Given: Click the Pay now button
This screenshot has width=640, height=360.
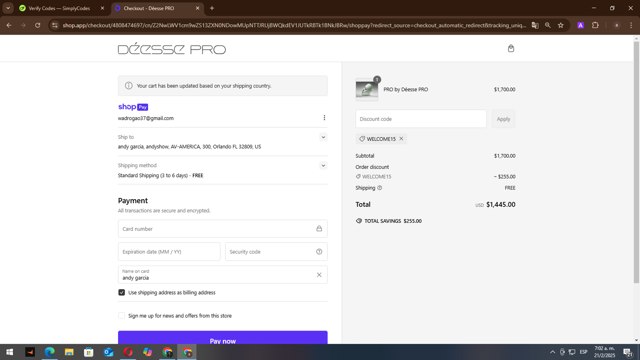Looking at the screenshot, I should point(222,338).
